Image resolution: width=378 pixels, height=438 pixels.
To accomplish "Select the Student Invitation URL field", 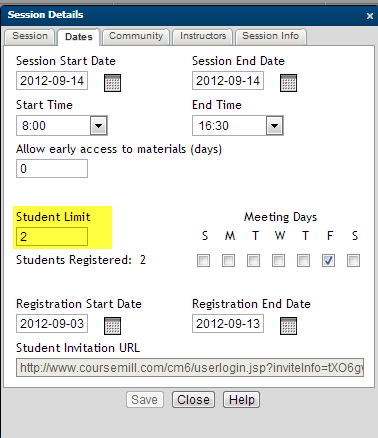I will coord(190,368).
